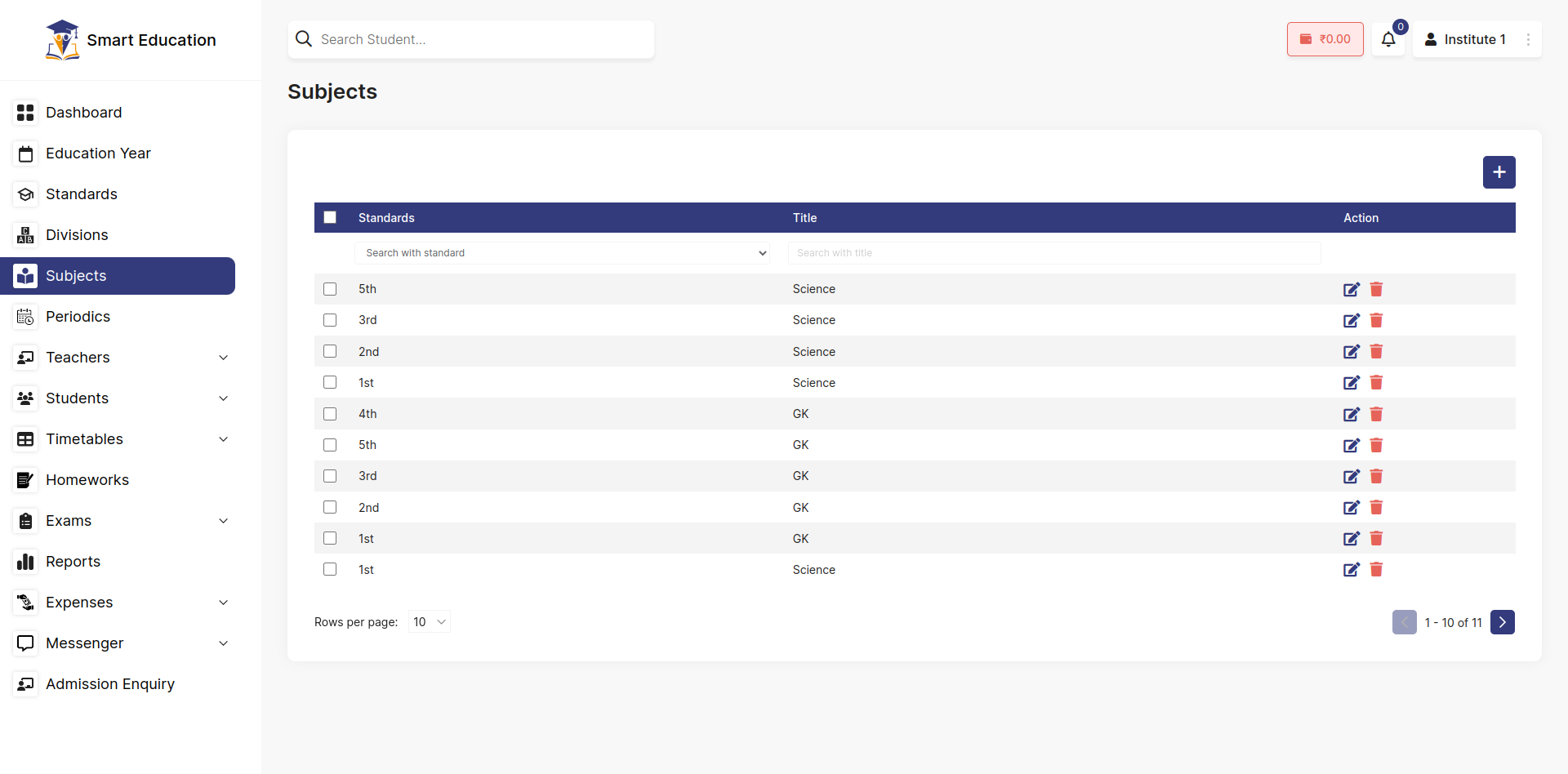
Task: Click the Dashboard grid icon
Action: pyautogui.click(x=25, y=113)
